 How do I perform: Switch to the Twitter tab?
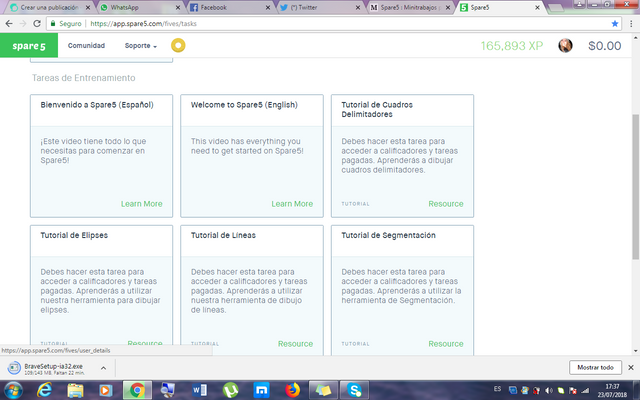316,8
